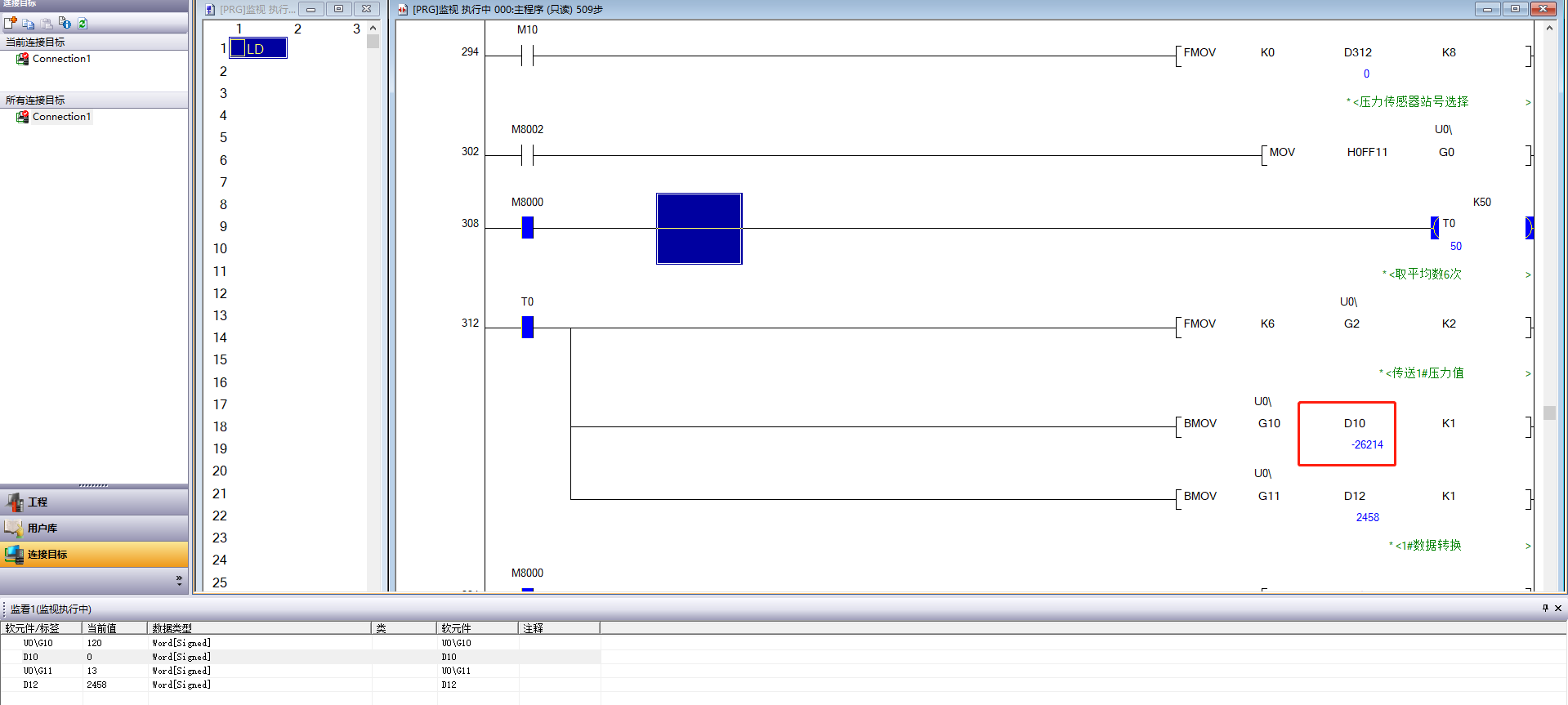Image resolution: width=1568 pixels, height=705 pixels.
Task: Pin the 监看1 watch panel
Action: coord(1545,608)
